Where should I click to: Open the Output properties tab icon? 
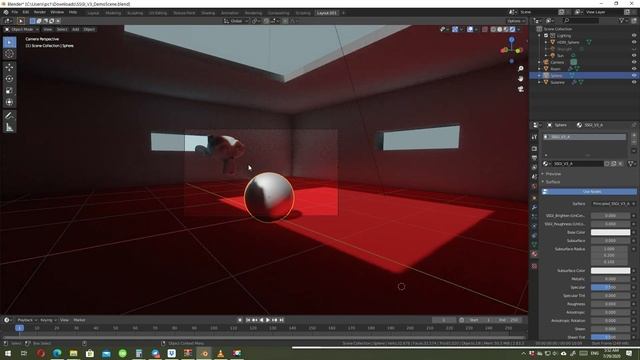pyautogui.click(x=534, y=158)
